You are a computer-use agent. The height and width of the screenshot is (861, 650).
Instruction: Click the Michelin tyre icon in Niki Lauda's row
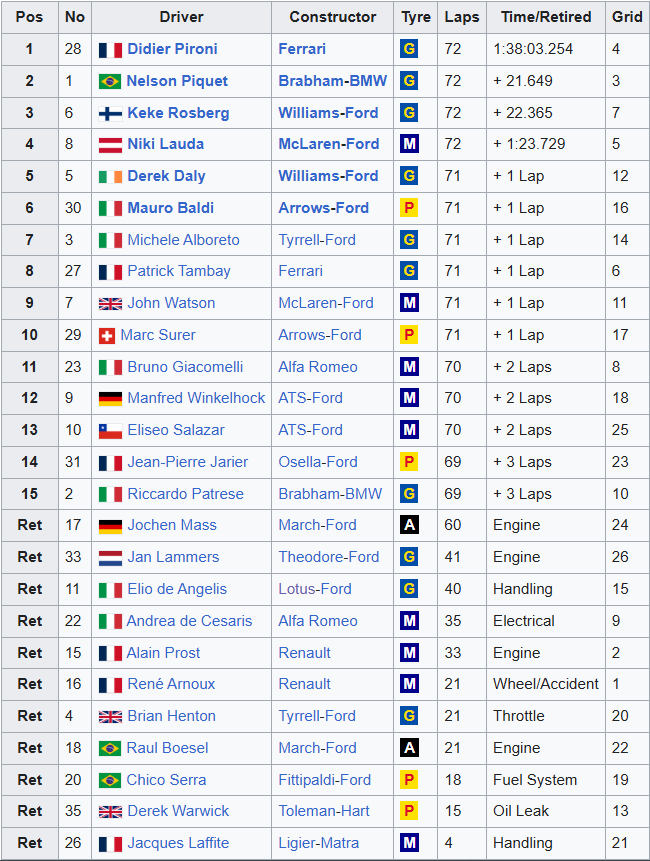click(410, 144)
